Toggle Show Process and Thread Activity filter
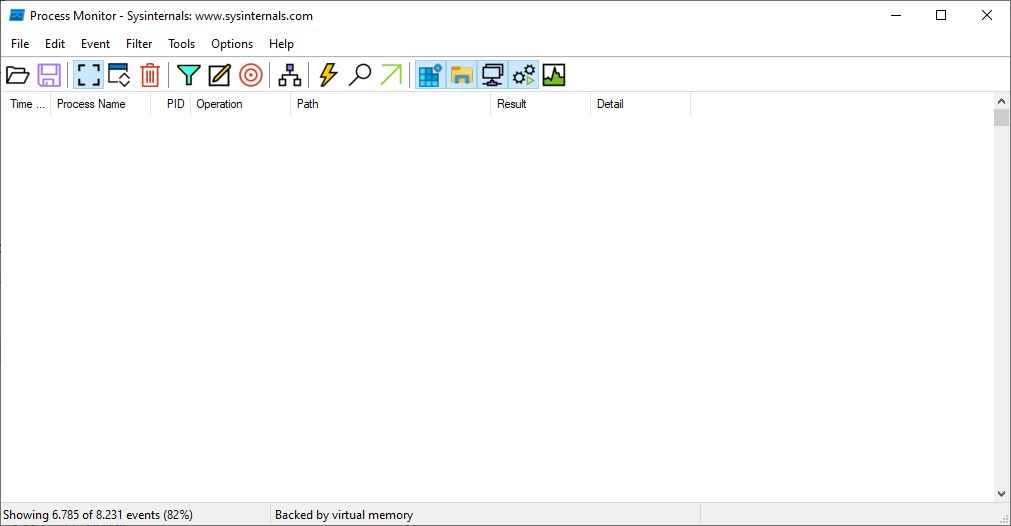This screenshot has height=526, width=1011. [x=524, y=75]
